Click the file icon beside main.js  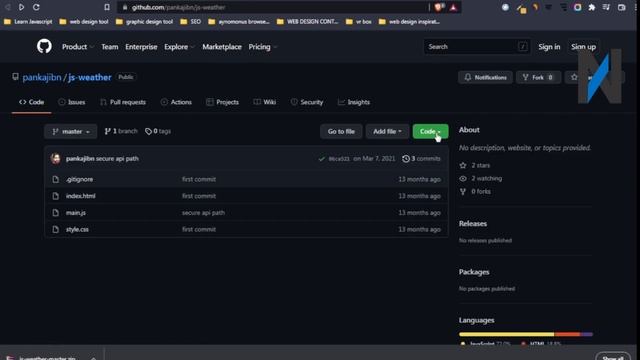[x=56, y=213]
